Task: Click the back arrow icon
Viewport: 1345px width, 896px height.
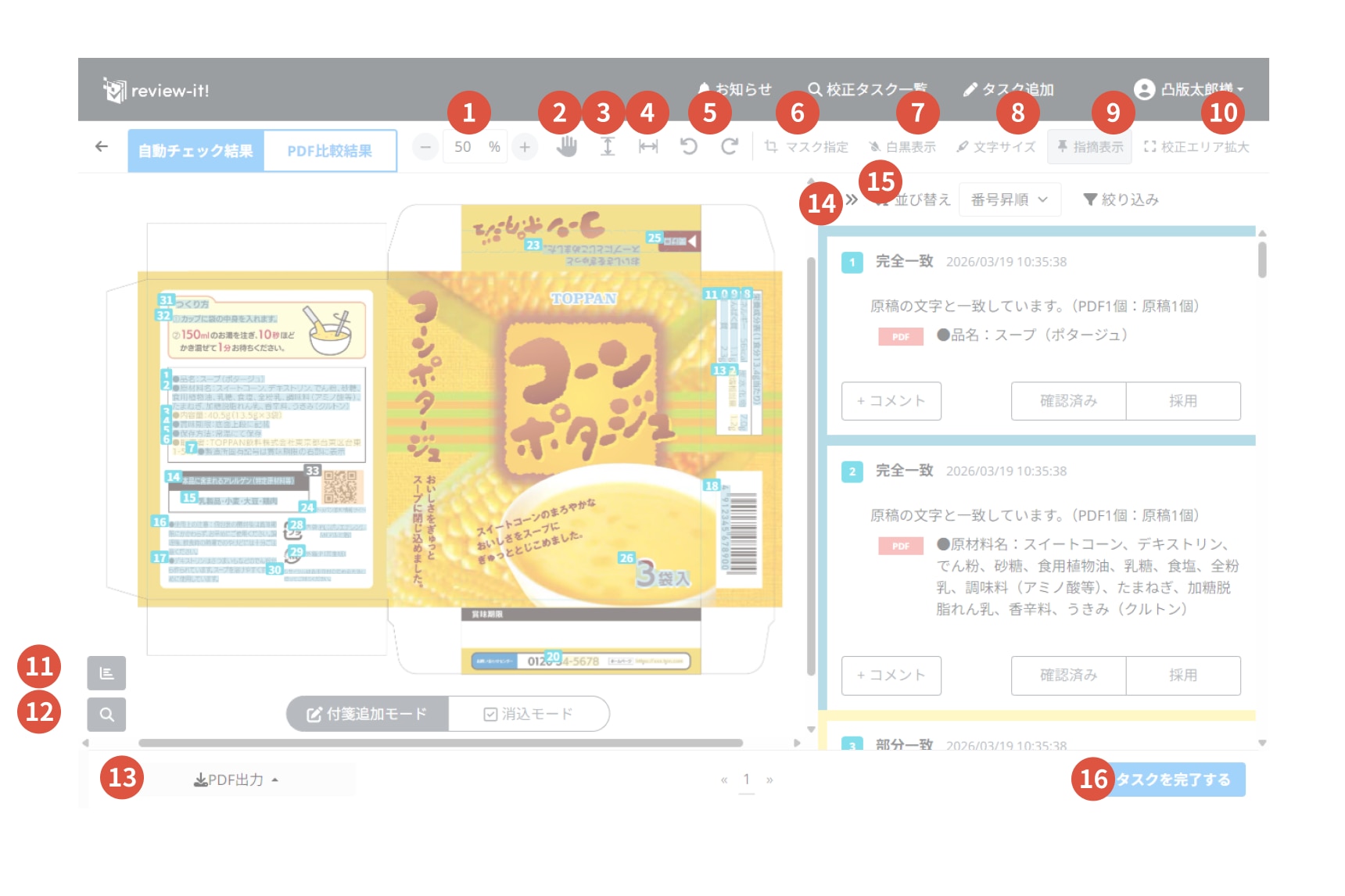Action: [x=102, y=146]
